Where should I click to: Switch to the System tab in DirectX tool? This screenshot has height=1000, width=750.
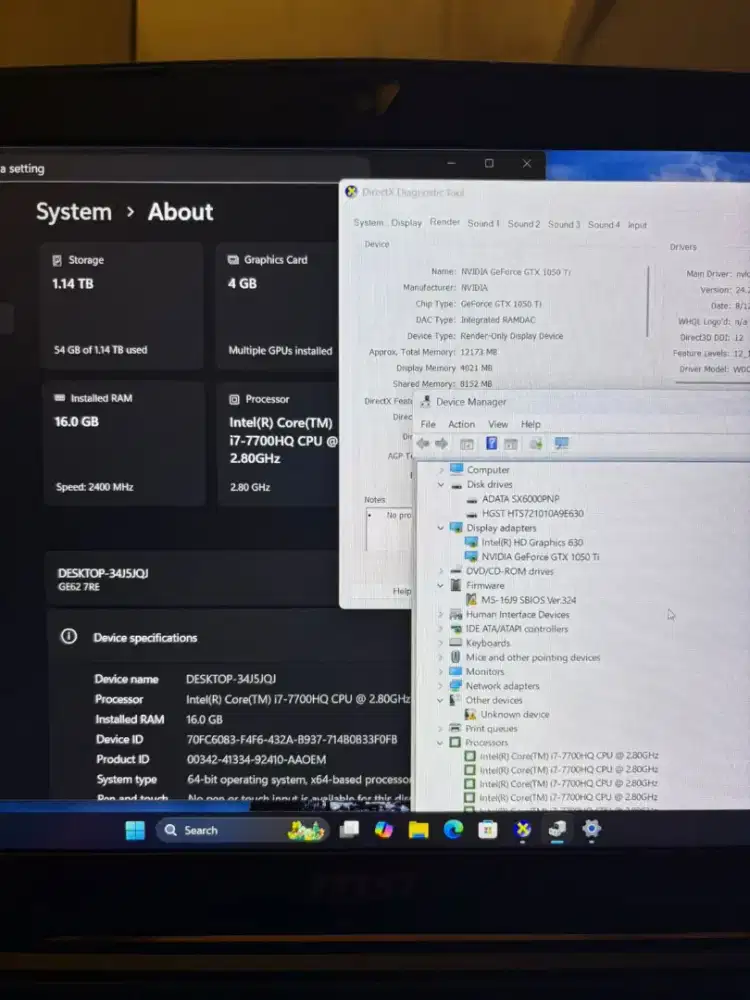[369, 223]
